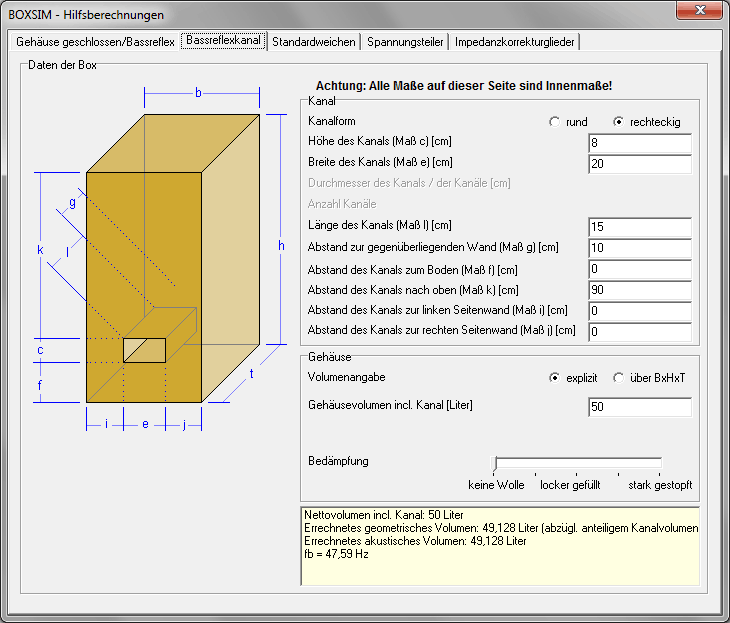Click Abstand des Kanals zum Boden field
The image size is (730, 623).
640,269
